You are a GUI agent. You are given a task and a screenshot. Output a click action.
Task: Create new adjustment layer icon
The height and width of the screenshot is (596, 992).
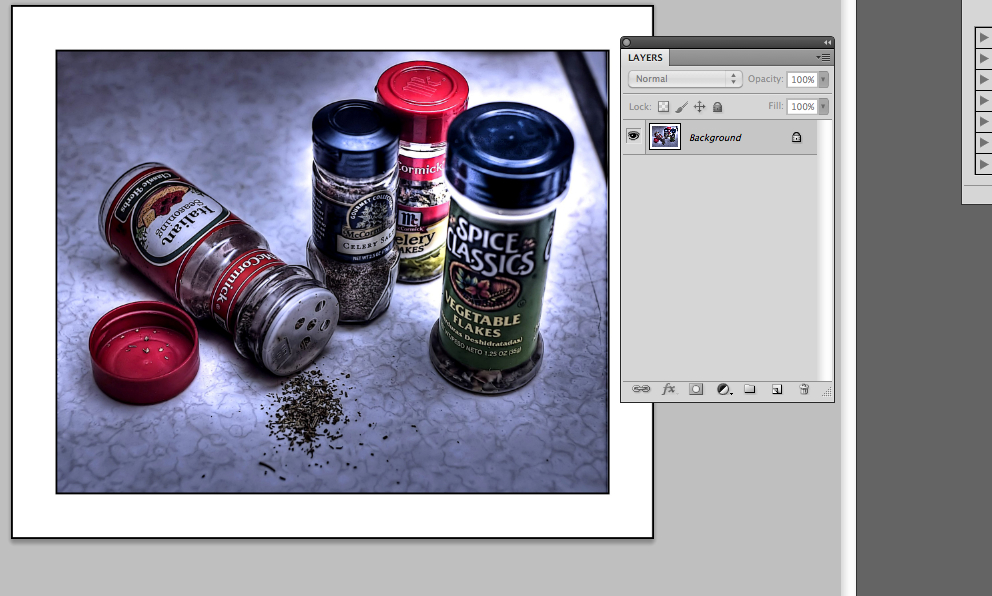click(x=724, y=389)
